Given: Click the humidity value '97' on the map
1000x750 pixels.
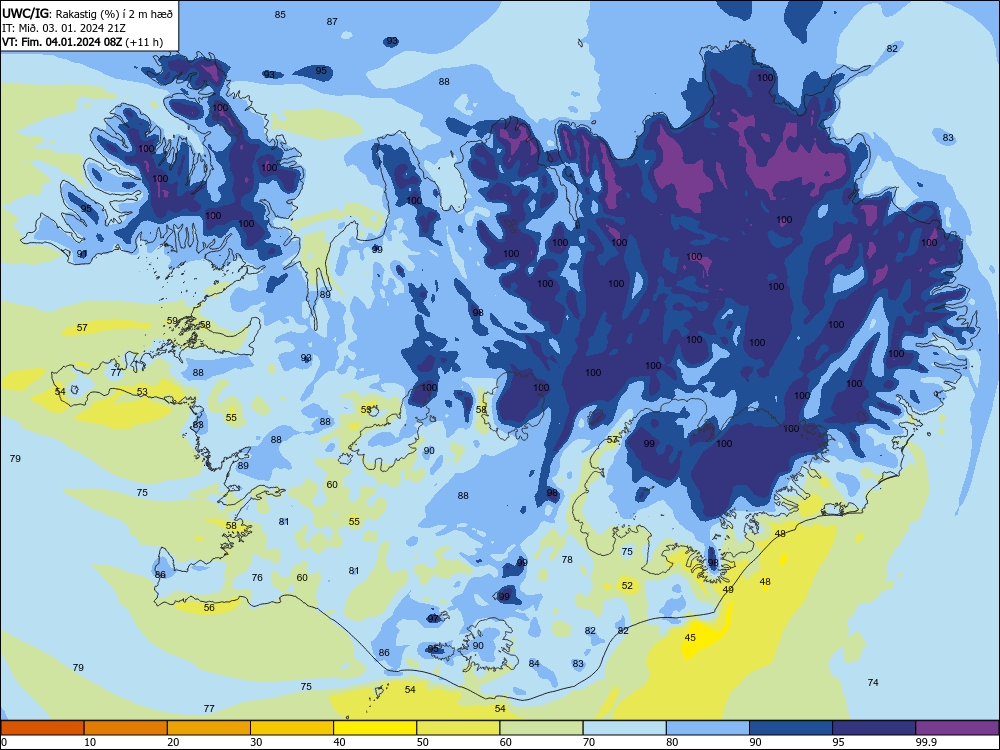Looking at the screenshot, I should (434, 619).
